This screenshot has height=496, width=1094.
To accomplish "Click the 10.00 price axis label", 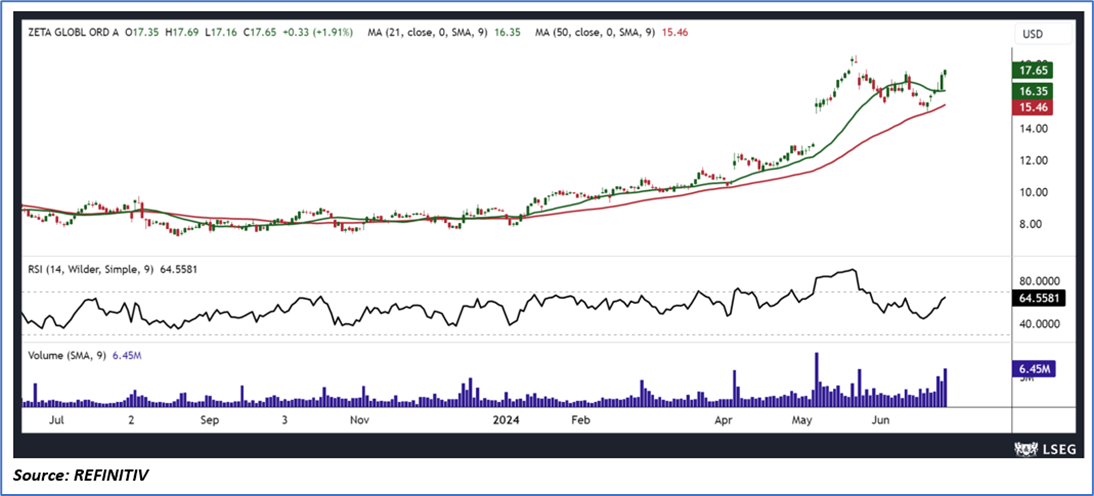I will click(x=1032, y=193).
